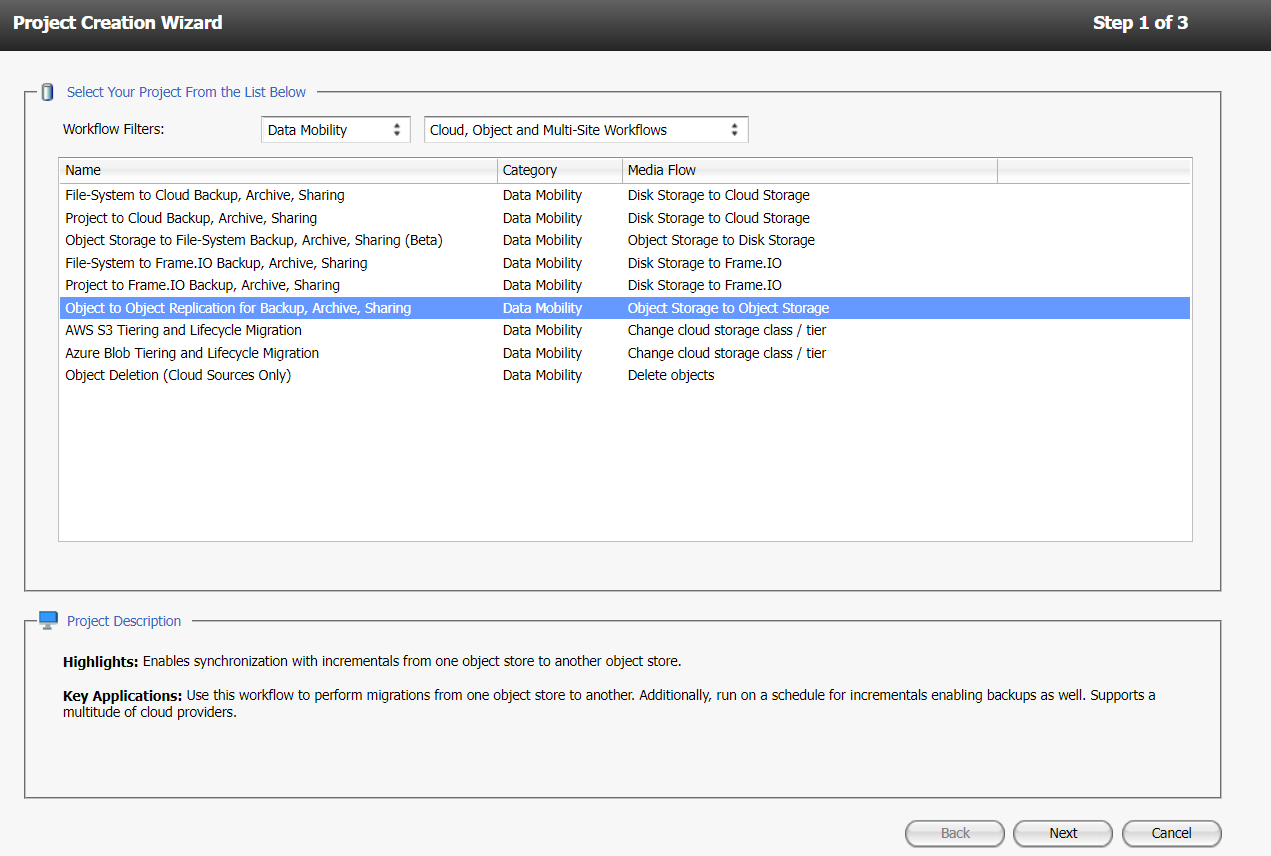1271x856 pixels.
Task: Click the monitor icon beside Project Description
Action: click(x=48, y=621)
